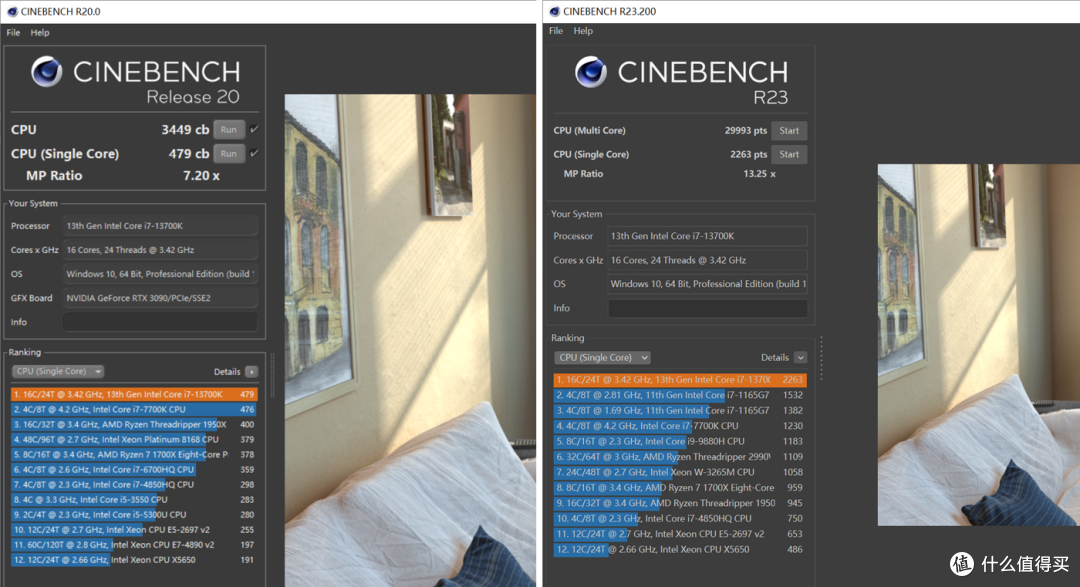This screenshot has height=587, width=1080.
Task: Click the R20 CPU score 3449 cb
Action: pyautogui.click(x=185, y=130)
